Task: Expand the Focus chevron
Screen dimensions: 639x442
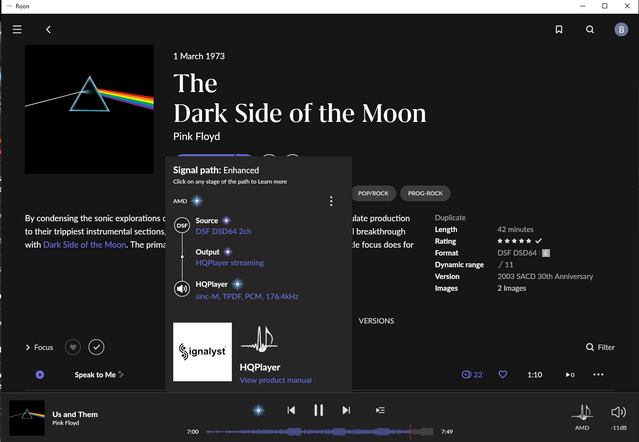Action: (x=28, y=348)
